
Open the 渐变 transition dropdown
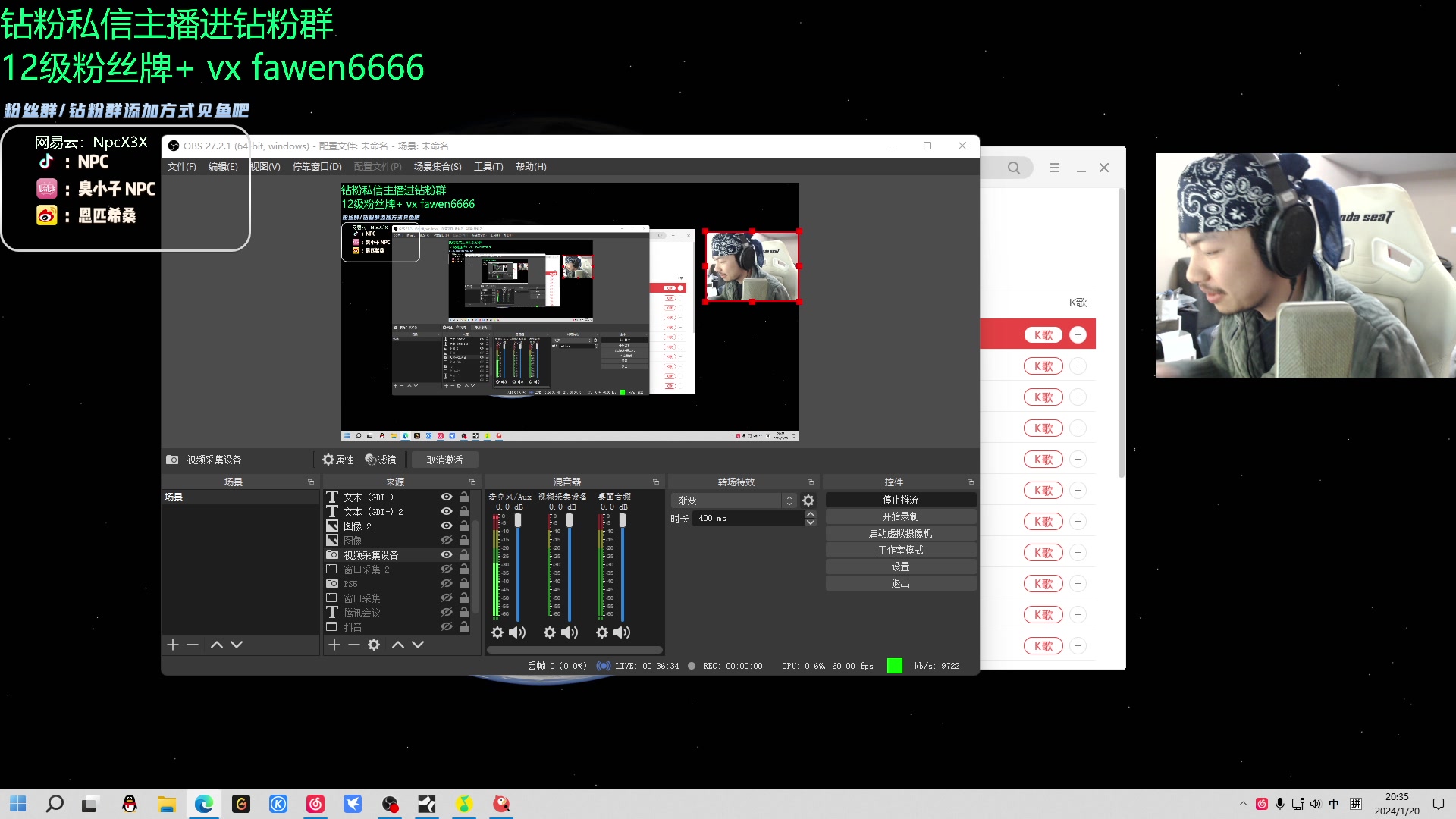tap(734, 500)
